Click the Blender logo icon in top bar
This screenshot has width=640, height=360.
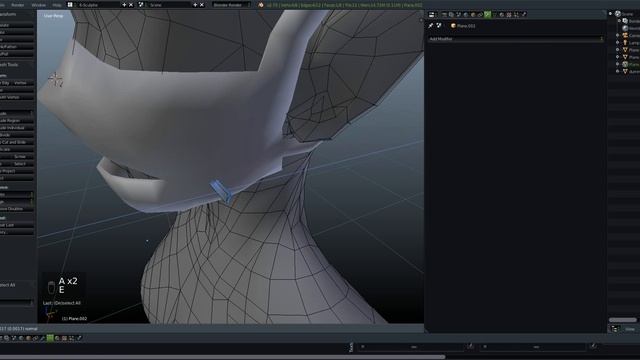point(261,5)
